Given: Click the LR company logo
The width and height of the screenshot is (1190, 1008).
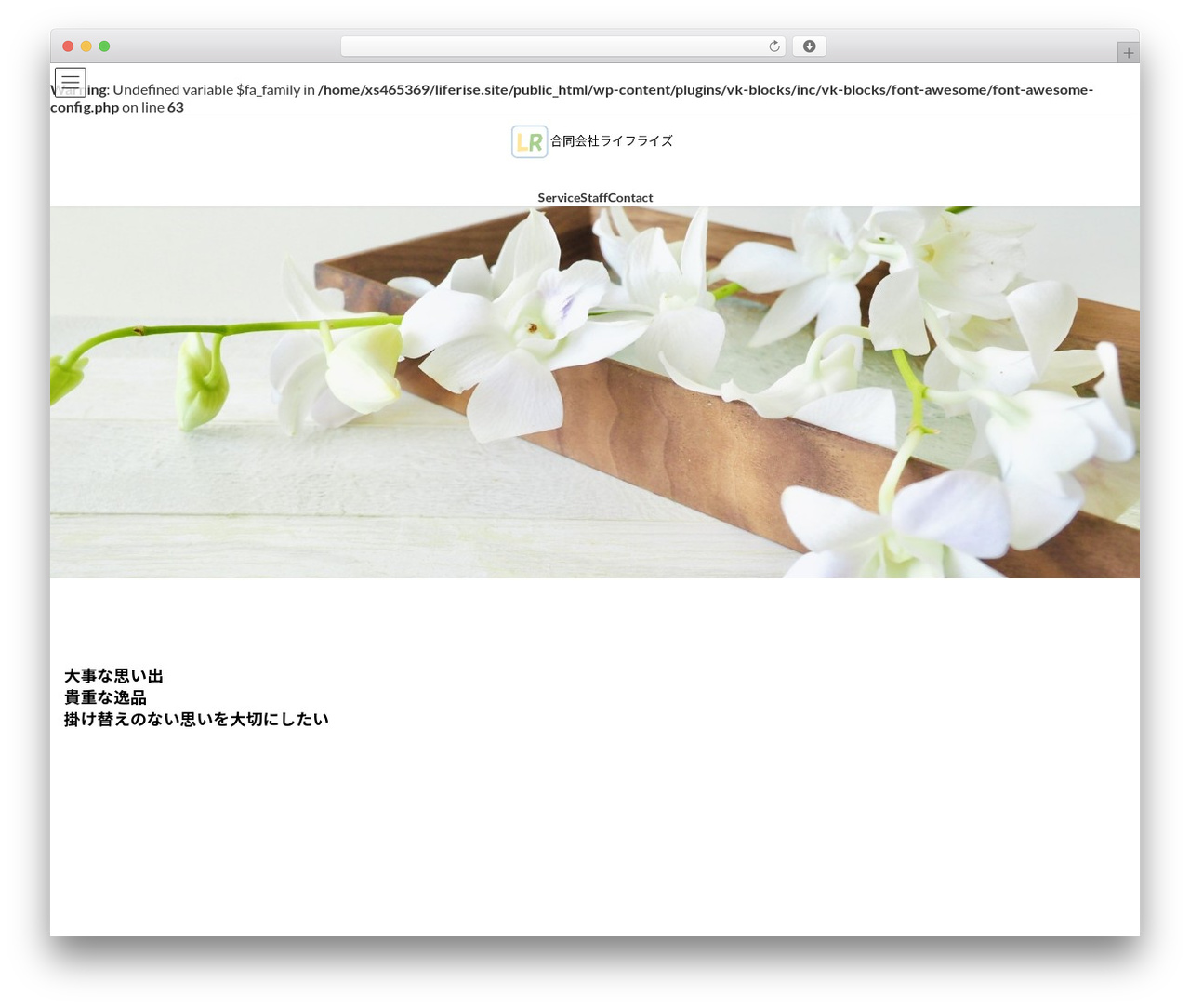Looking at the screenshot, I should pos(529,142).
